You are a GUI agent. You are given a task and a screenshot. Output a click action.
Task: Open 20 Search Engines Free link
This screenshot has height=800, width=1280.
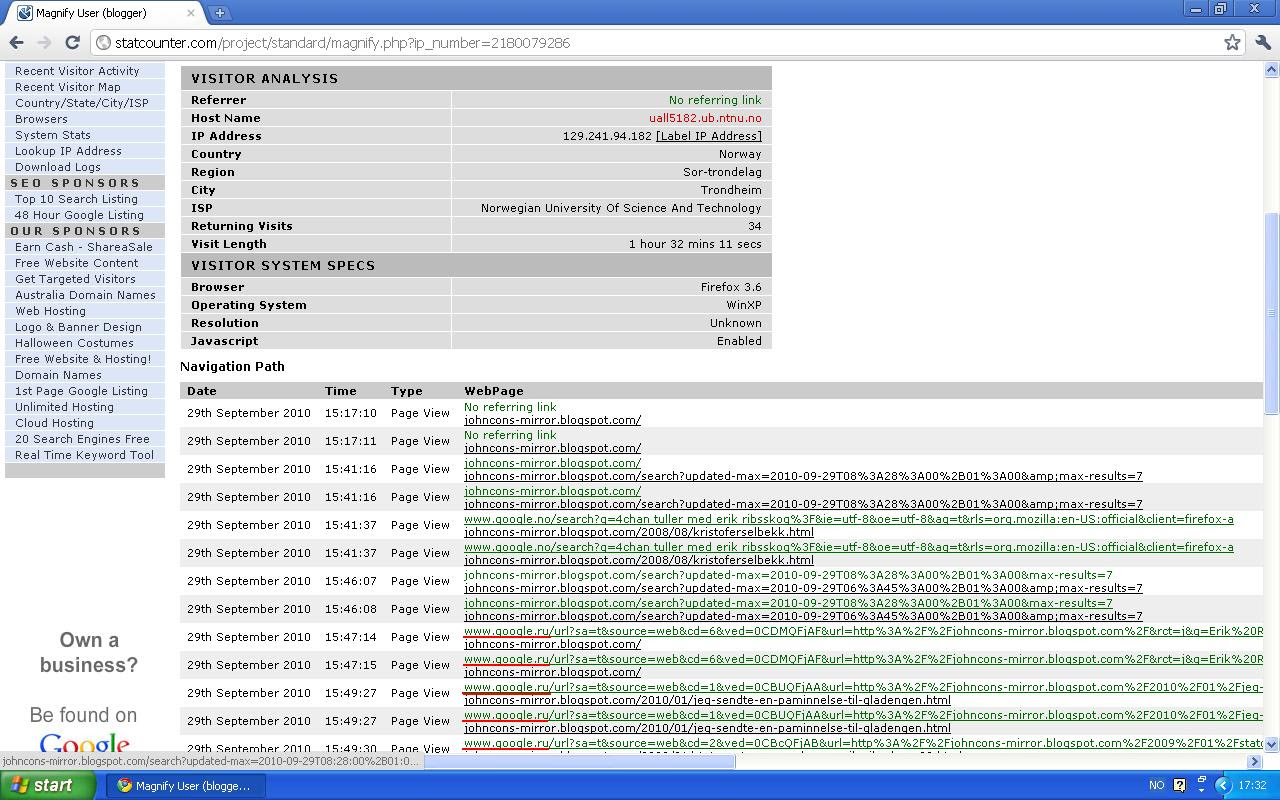pyautogui.click(x=82, y=439)
